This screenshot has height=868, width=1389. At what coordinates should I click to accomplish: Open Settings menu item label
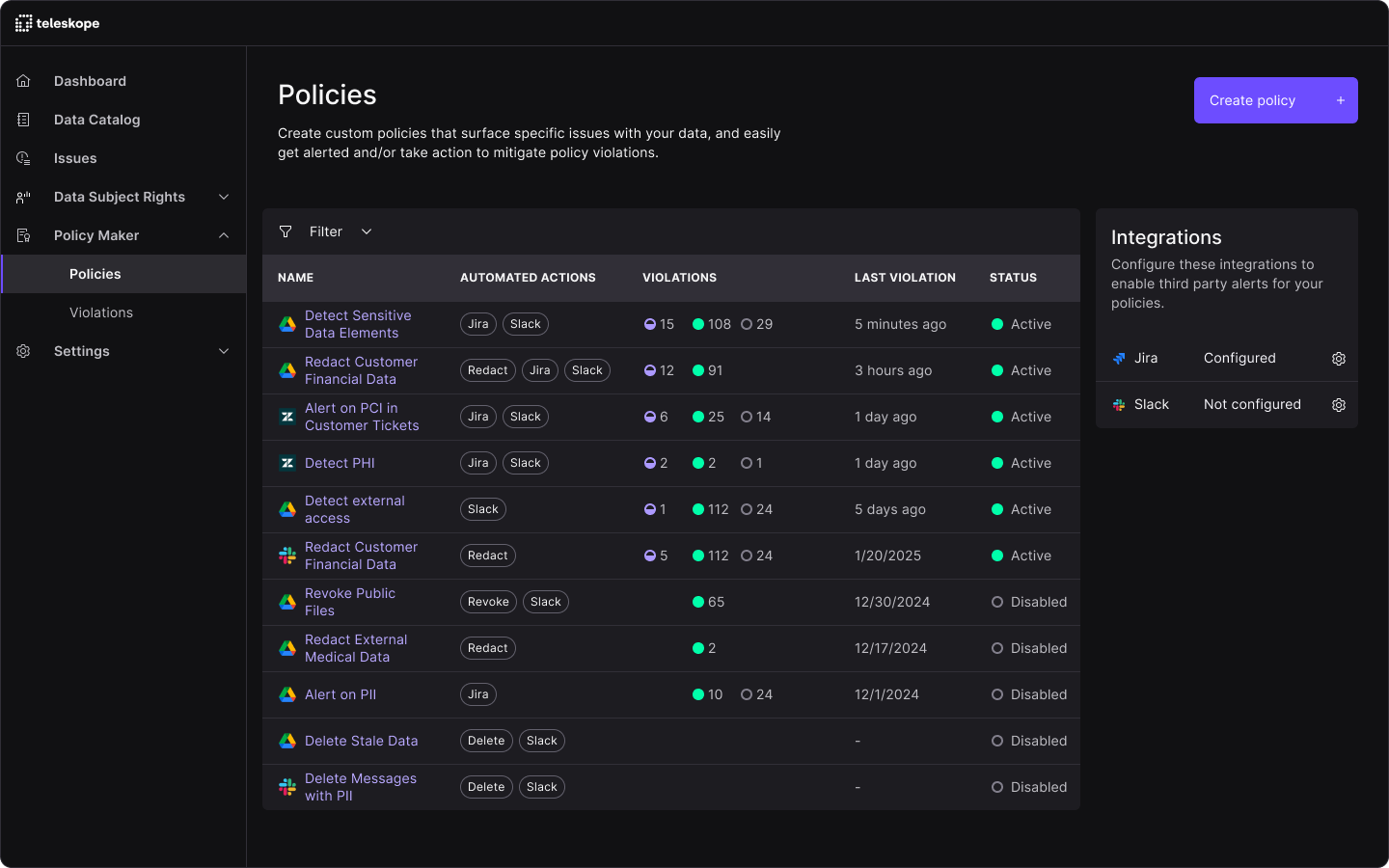point(82,351)
